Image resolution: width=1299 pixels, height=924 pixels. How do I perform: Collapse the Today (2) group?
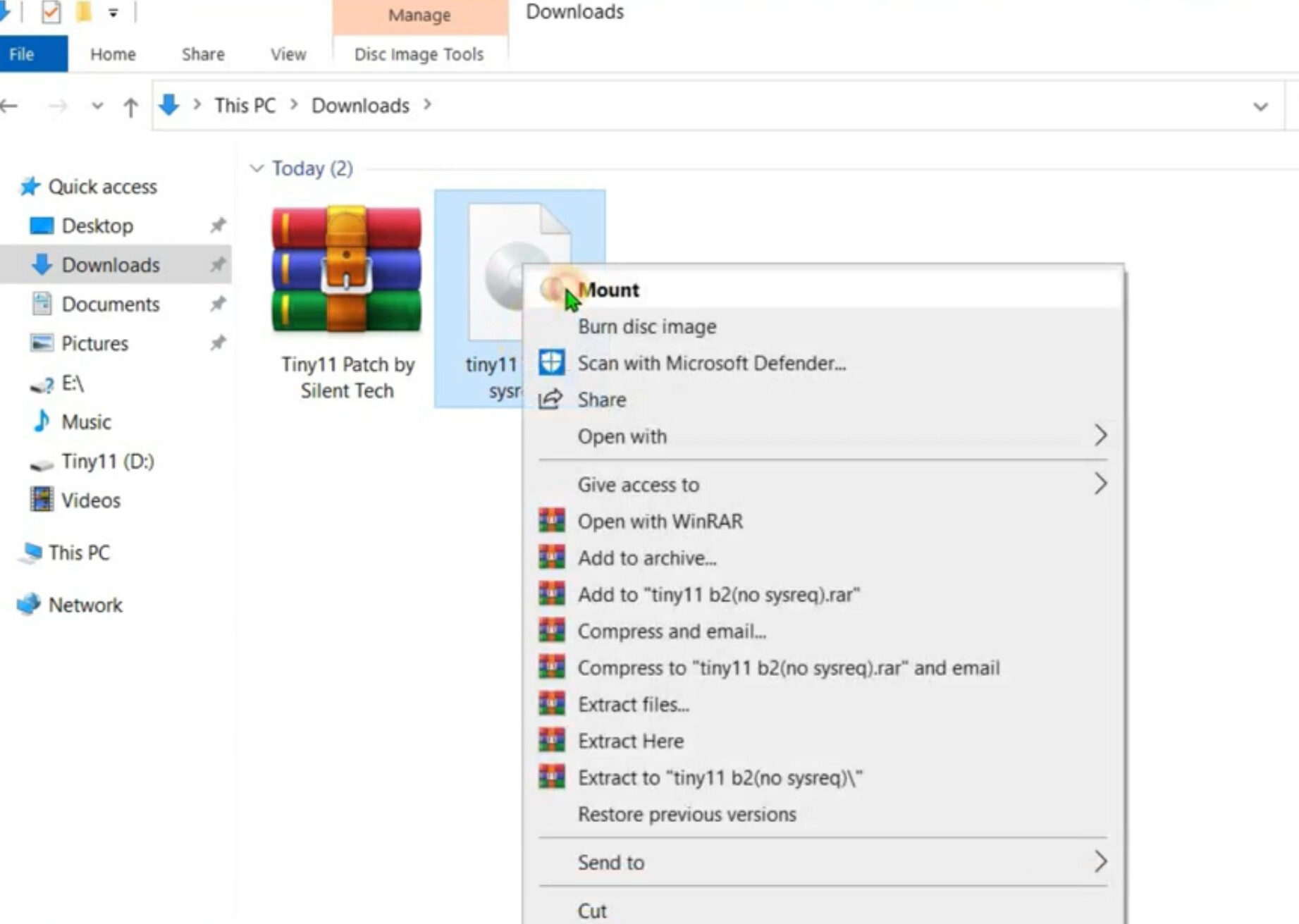[x=257, y=168]
